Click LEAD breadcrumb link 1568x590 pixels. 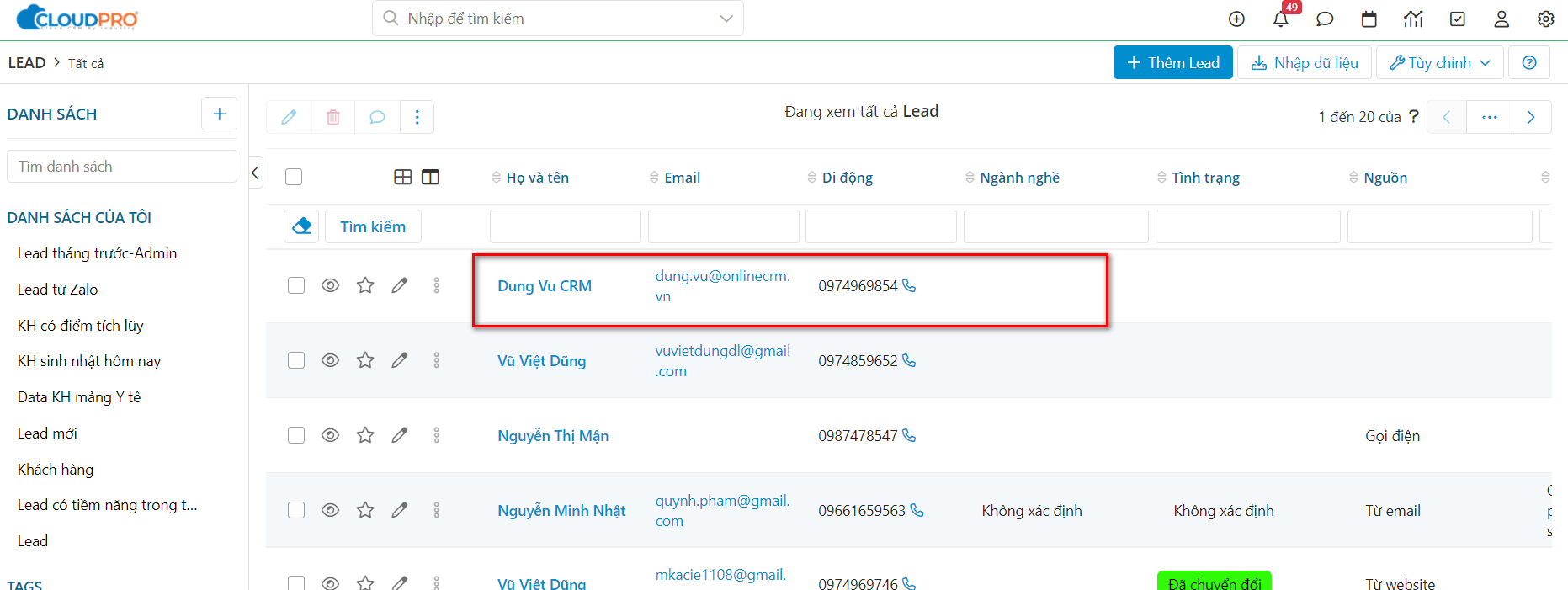[x=27, y=63]
